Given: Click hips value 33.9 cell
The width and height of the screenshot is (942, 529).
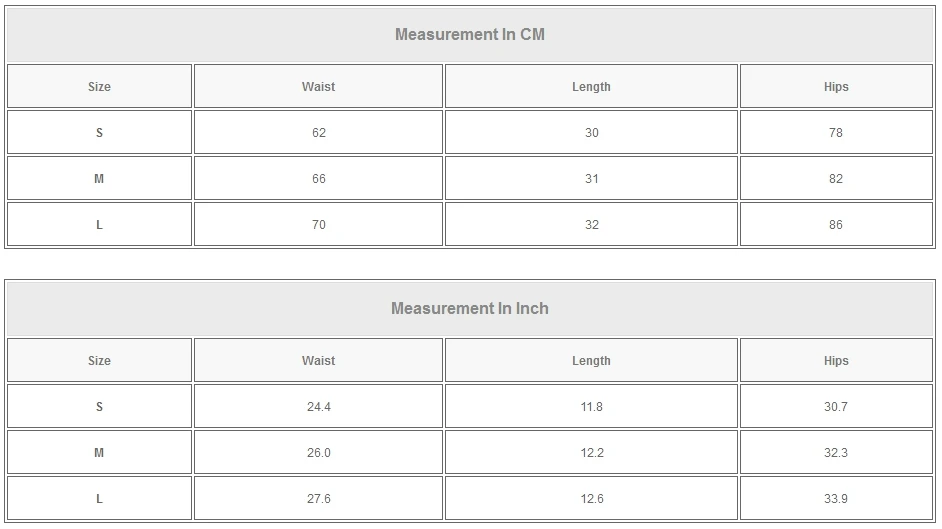Looking at the screenshot, I should (836, 499).
